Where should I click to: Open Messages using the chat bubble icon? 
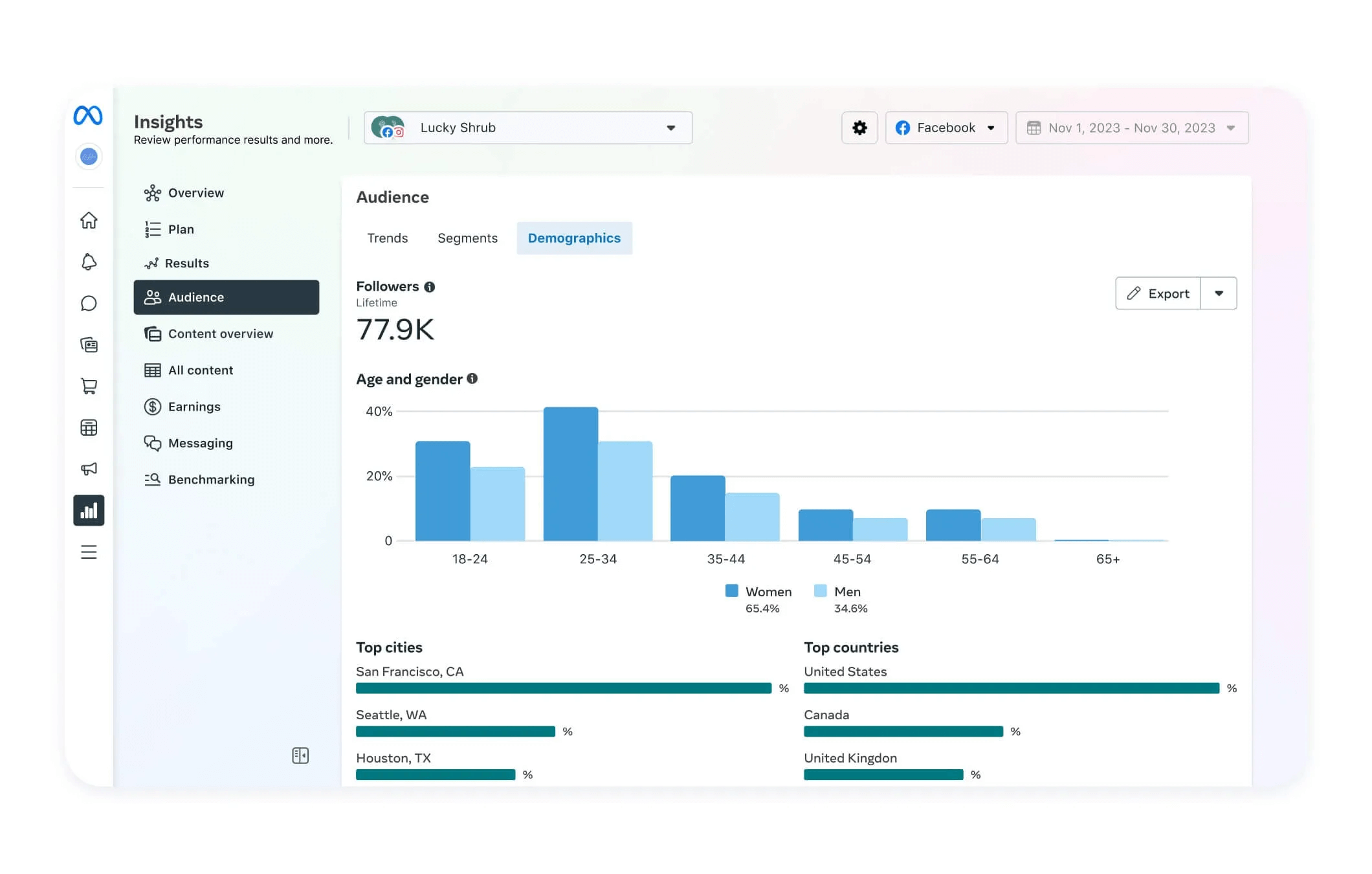tap(89, 304)
